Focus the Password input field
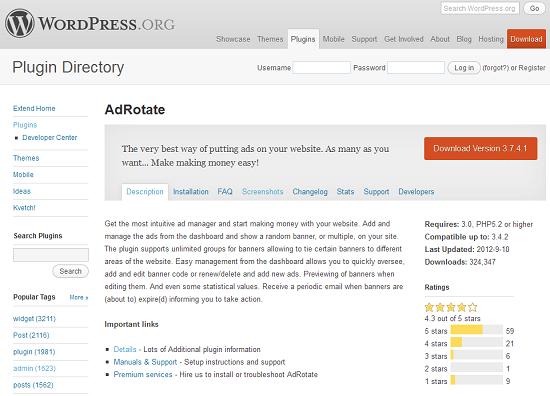 pyautogui.click(x=416, y=68)
